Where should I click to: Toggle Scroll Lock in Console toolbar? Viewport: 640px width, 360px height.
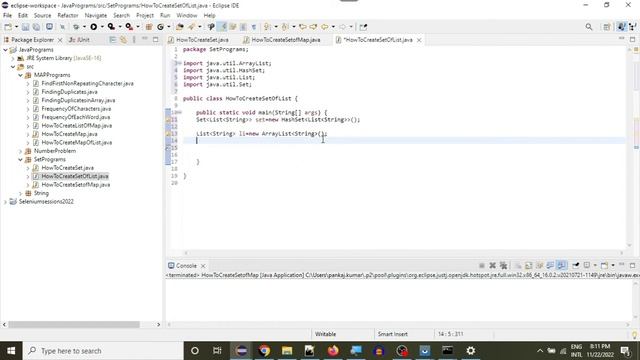click(529, 266)
